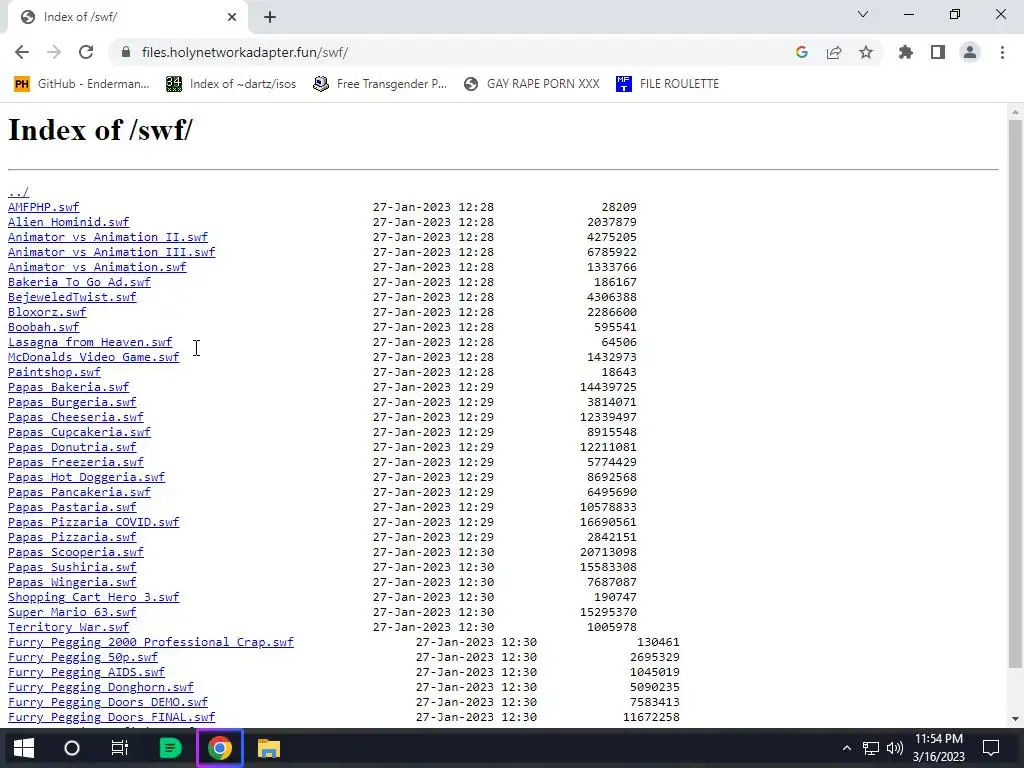Open the GitHub - Enderman bookmark
The height and width of the screenshot is (768, 1024).
tap(82, 84)
